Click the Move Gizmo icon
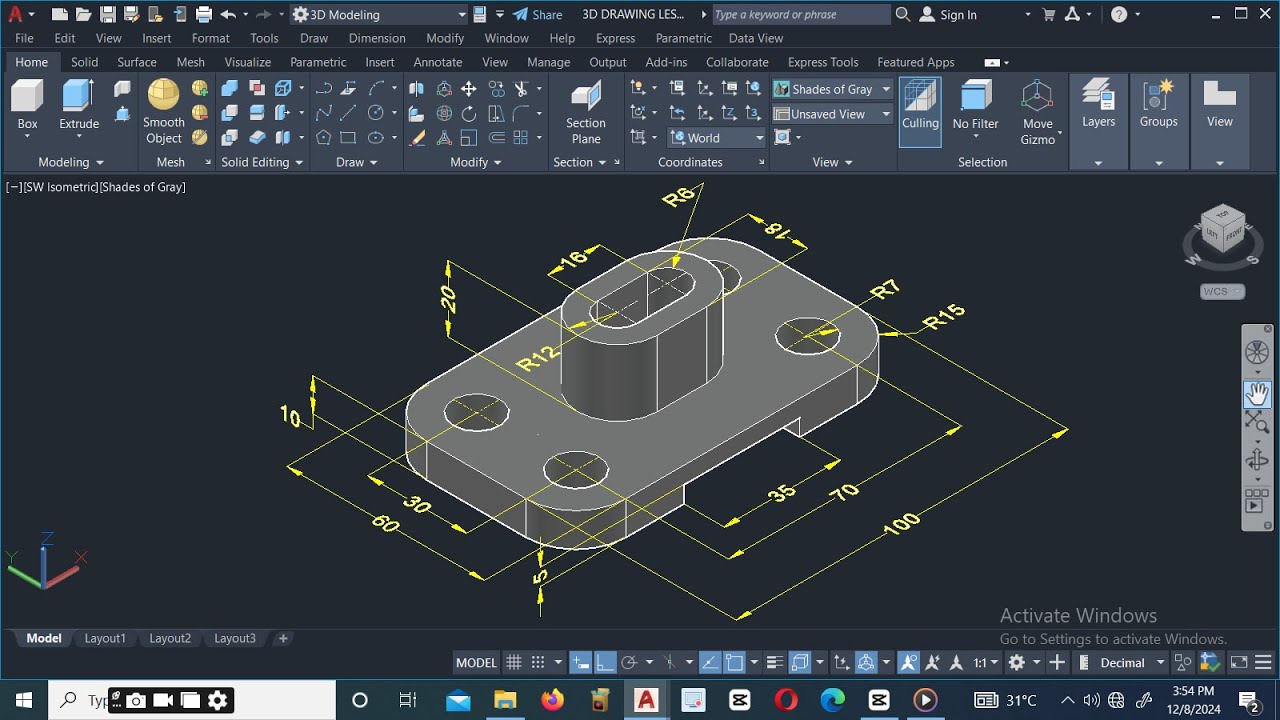Viewport: 1280px width, 720px height. 1037,112
